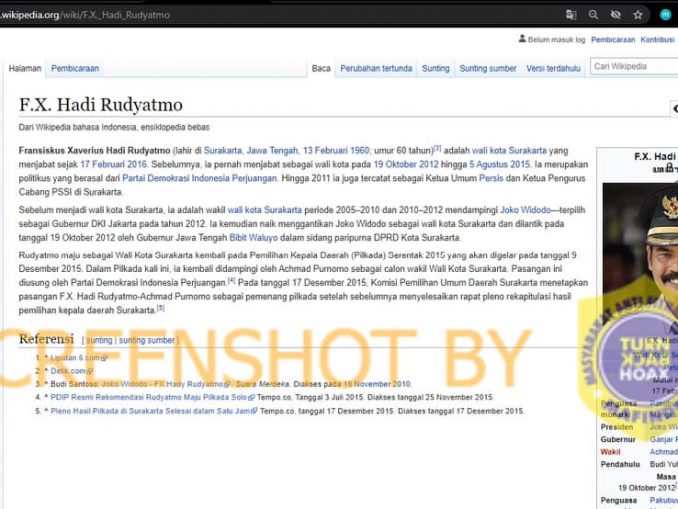
Task: Click the Wakil label in the infobox
Action: [610, 452]
